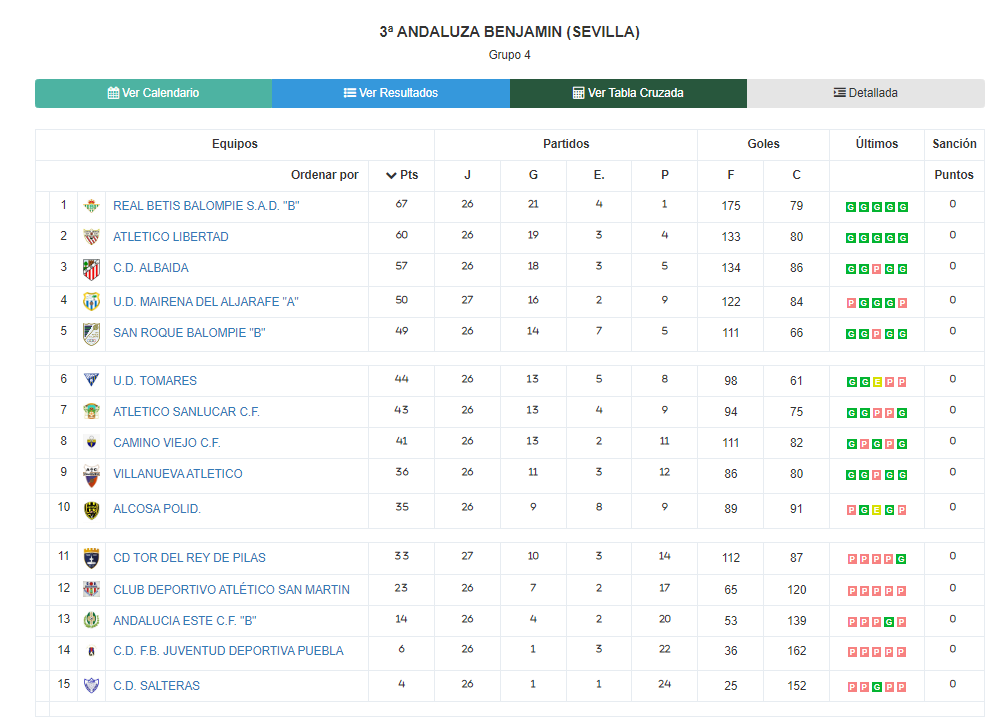
Task: Click the Atletico Libertad team crest
Action: [92, 238]
